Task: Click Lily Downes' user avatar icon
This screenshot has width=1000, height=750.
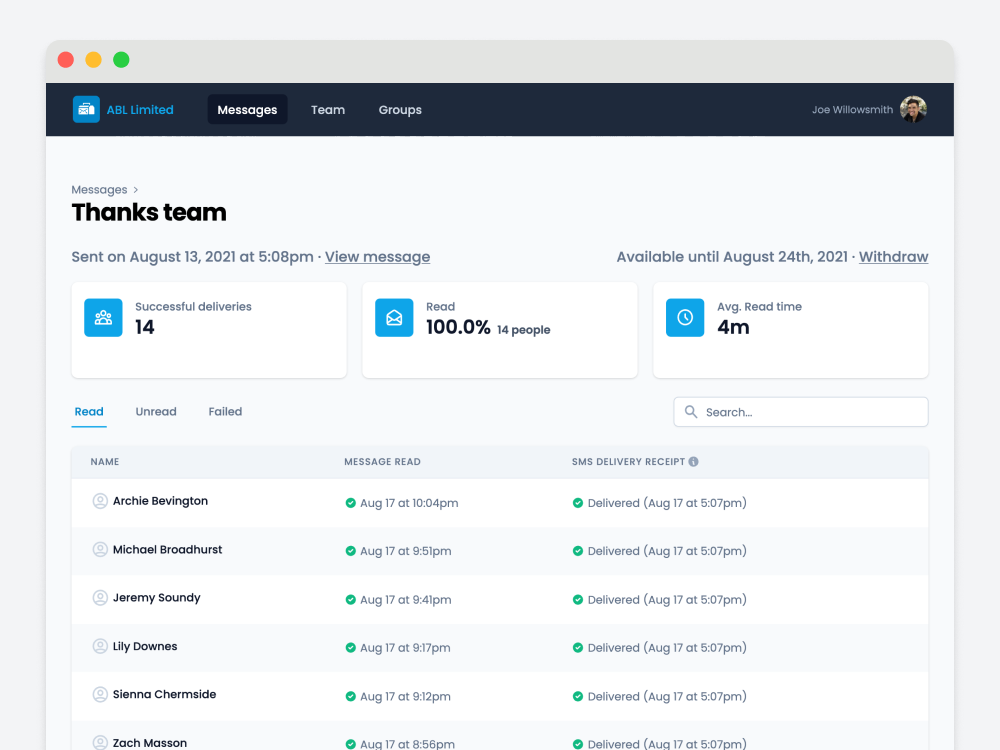Action: 100,646
